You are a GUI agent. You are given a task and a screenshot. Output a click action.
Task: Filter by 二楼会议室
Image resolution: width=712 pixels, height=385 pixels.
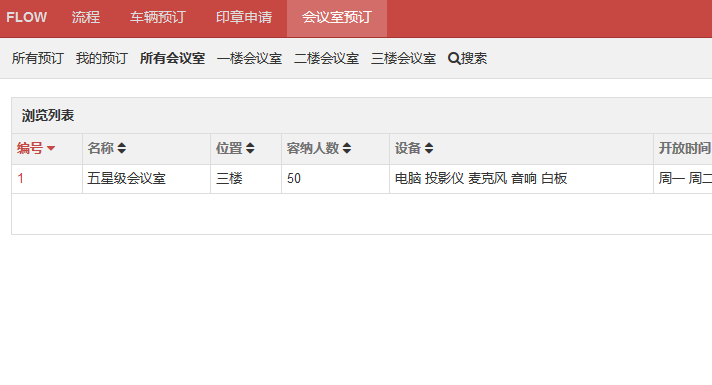326,58
